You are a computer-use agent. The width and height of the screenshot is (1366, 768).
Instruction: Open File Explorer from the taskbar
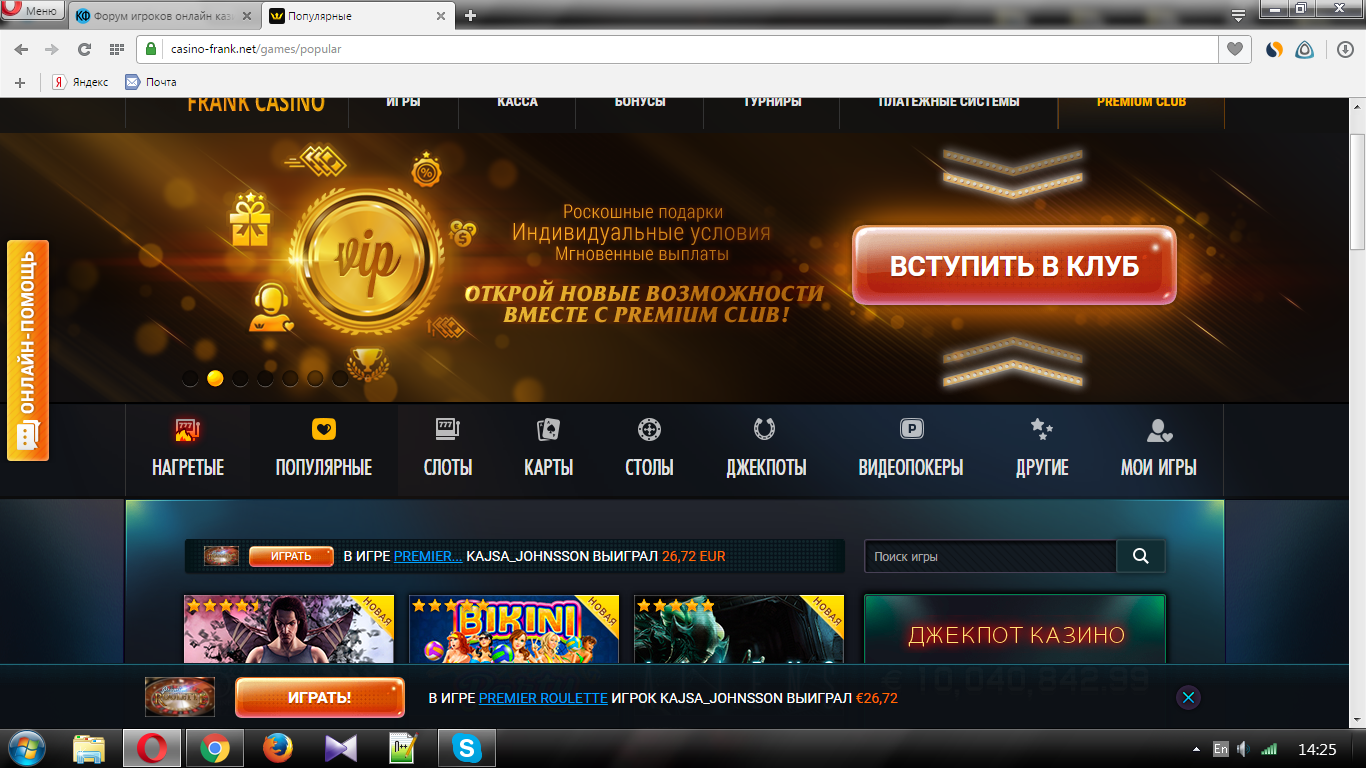[x=89, y=748]
